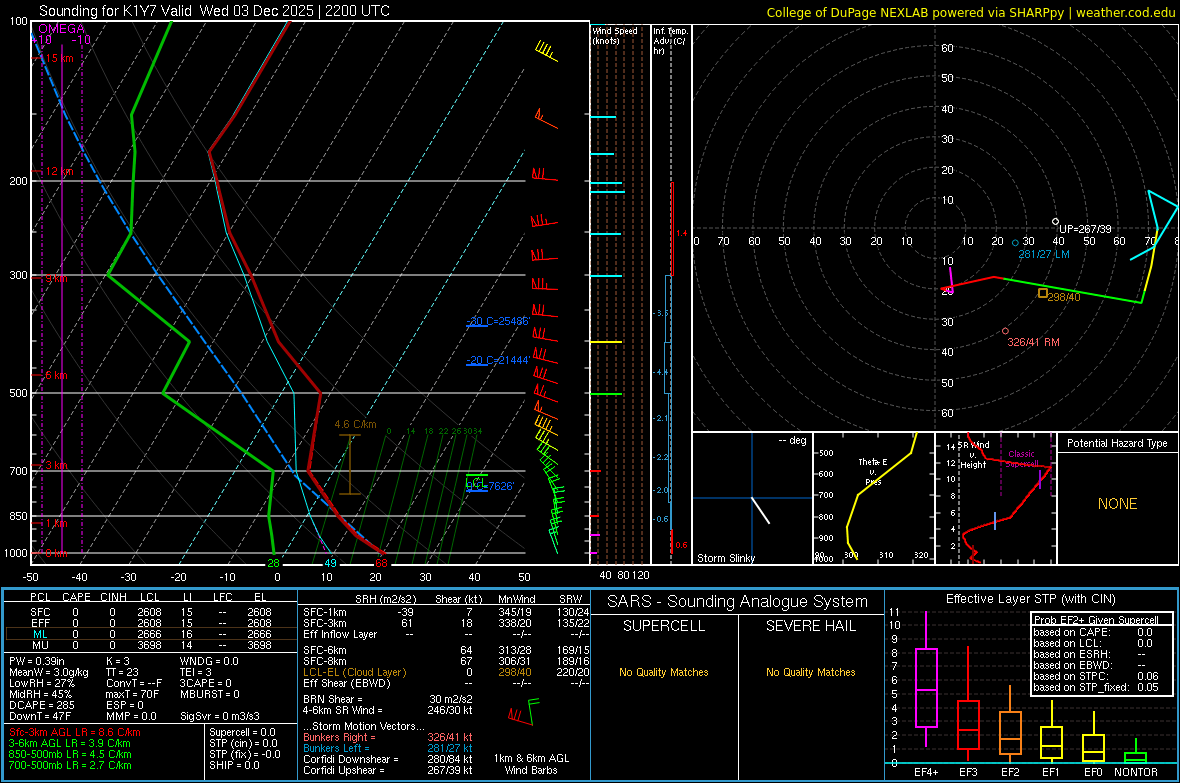Click the cyan wet-bulb value 49
Screen dimensions: 1180x783
(x=330, y=563)
